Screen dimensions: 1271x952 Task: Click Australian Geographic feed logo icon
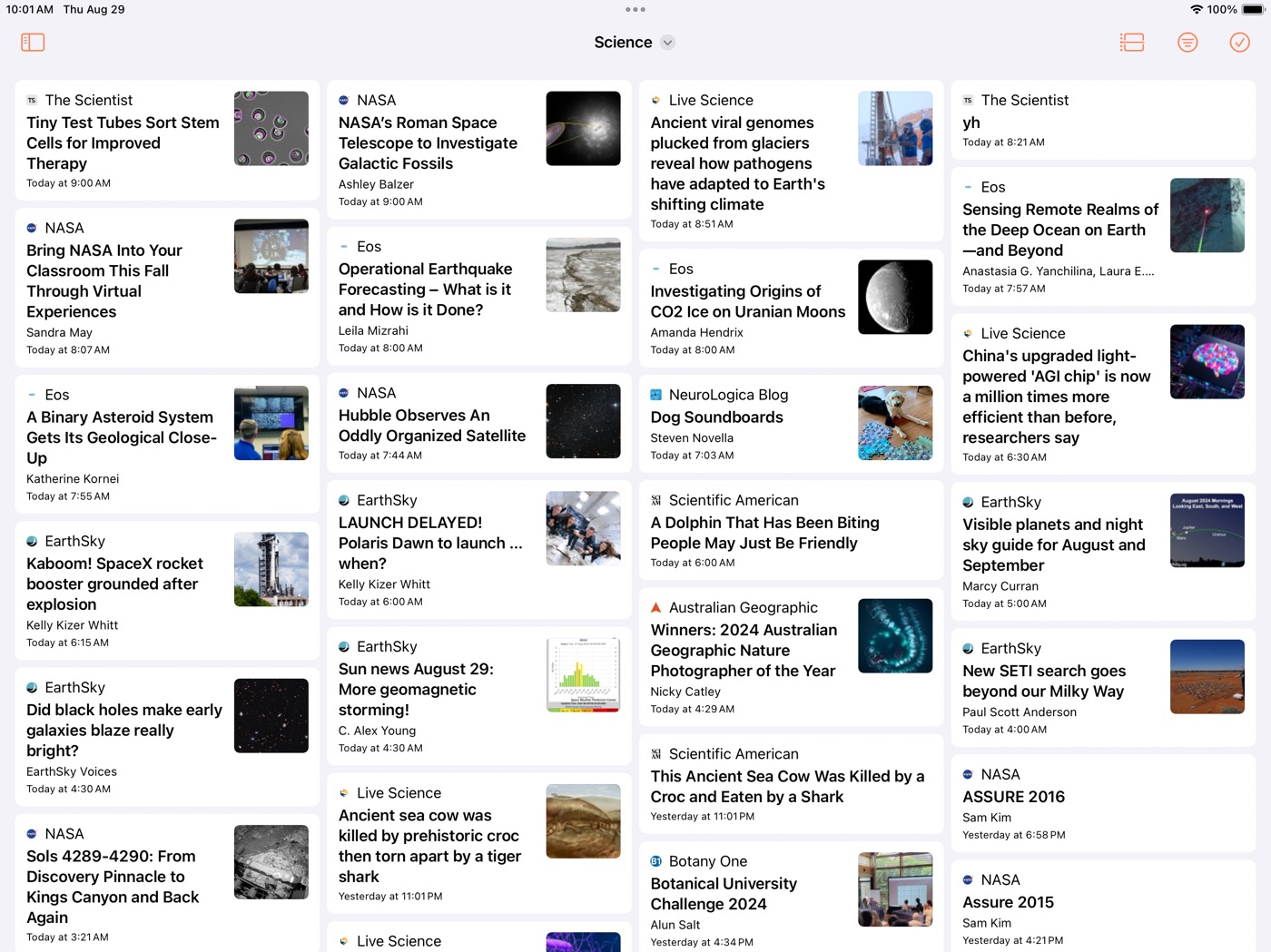(x=655, y=607)
